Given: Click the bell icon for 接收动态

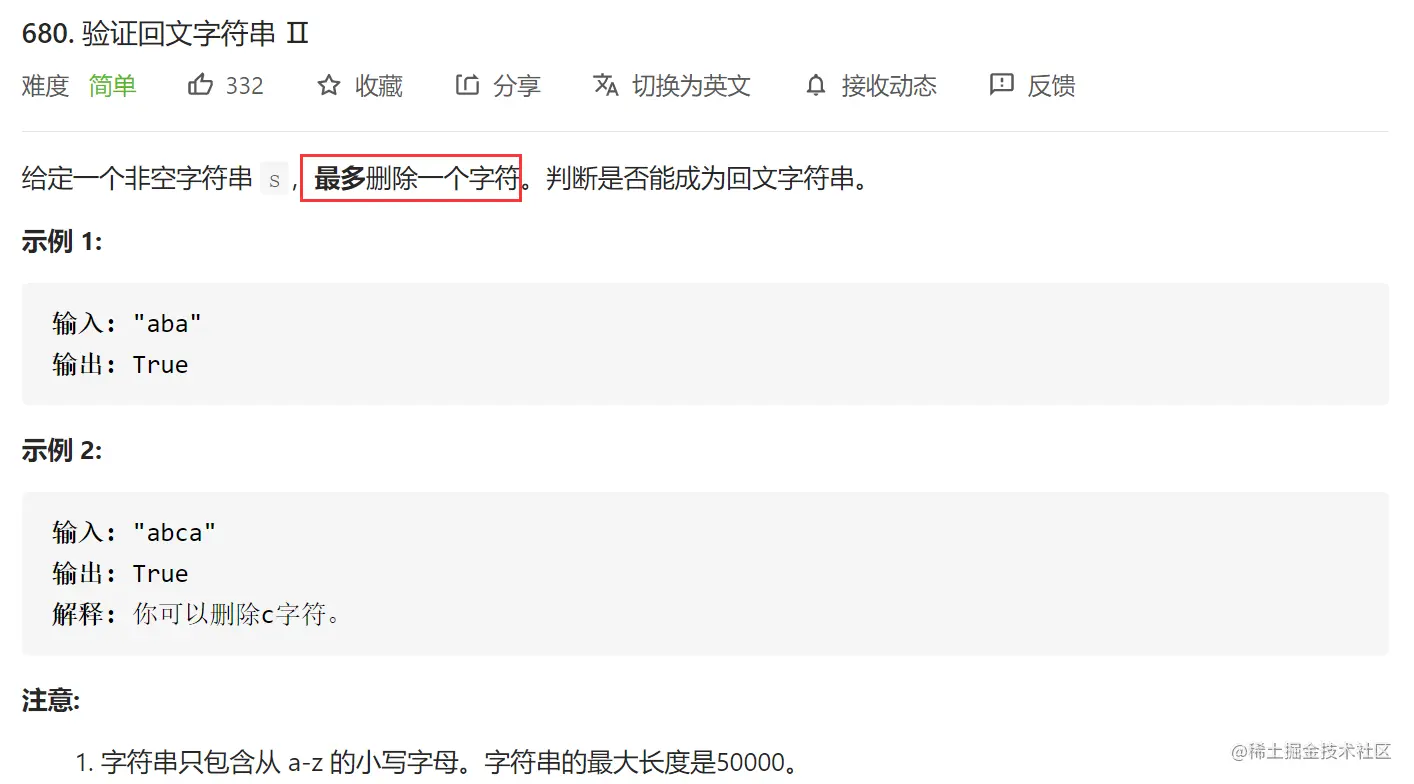Looking at the screenshot, I should [x=816, y=86].
